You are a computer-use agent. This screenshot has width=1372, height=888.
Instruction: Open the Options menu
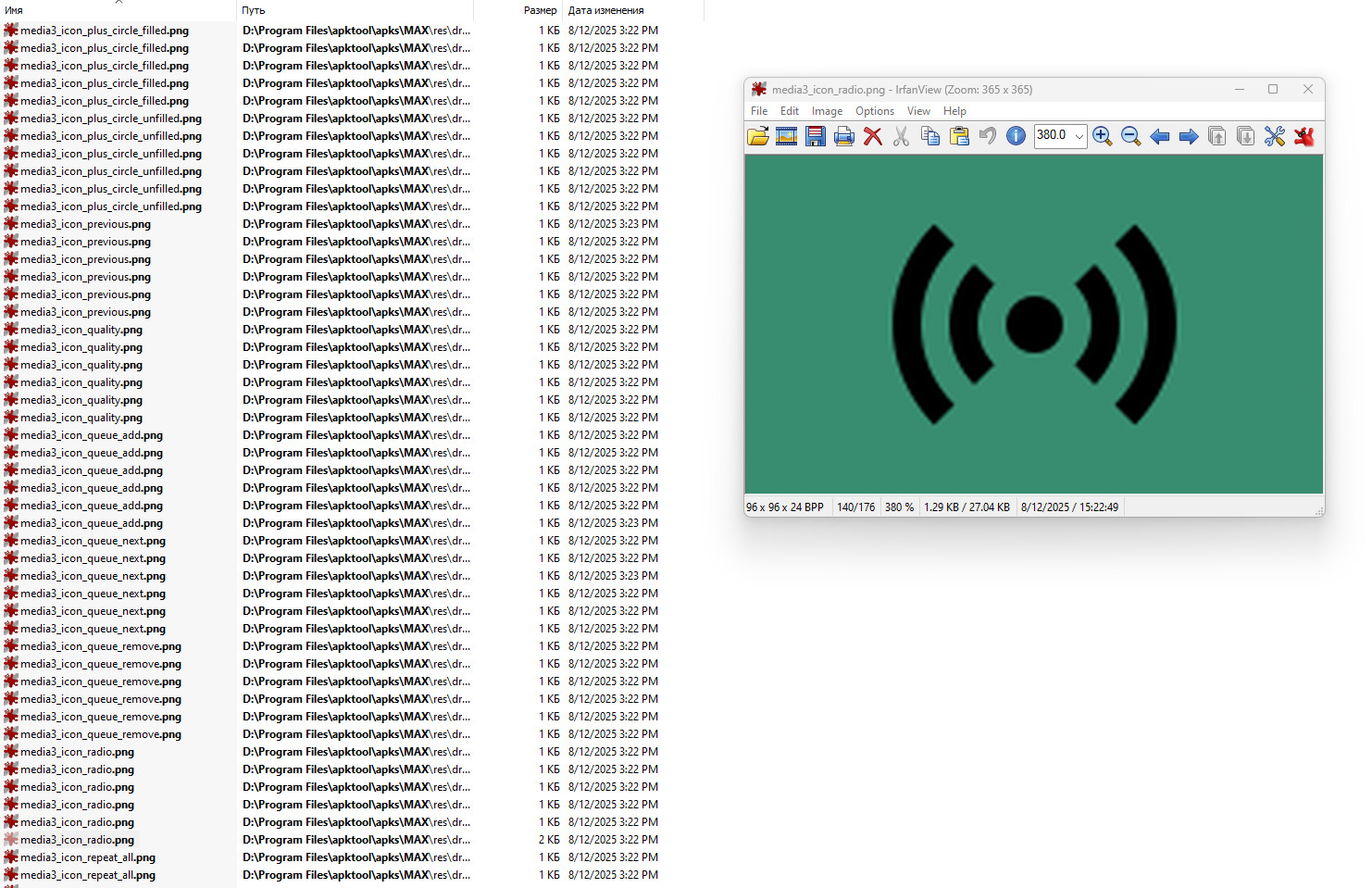click(x=875, y=111)
